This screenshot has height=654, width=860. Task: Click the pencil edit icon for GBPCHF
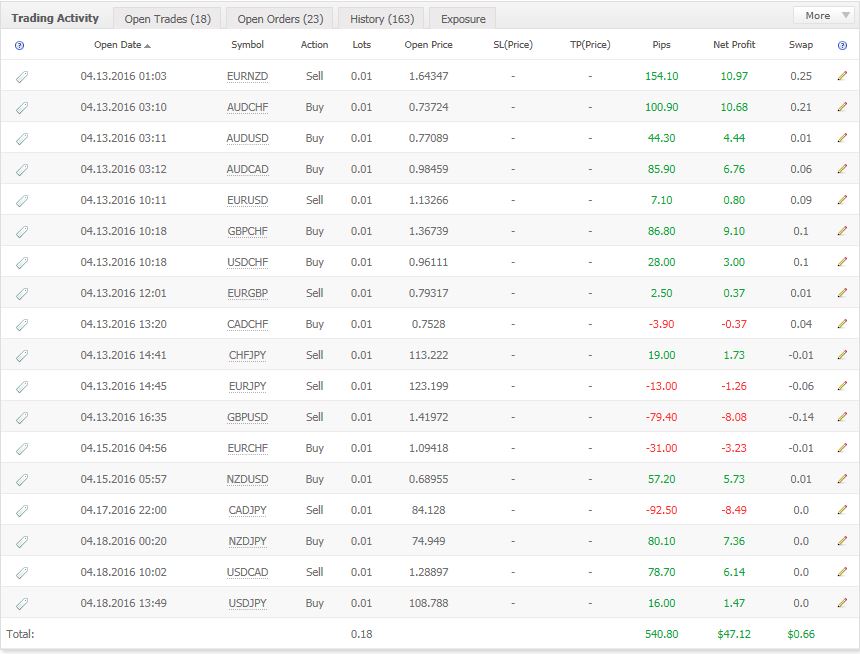tap(842, 230)
